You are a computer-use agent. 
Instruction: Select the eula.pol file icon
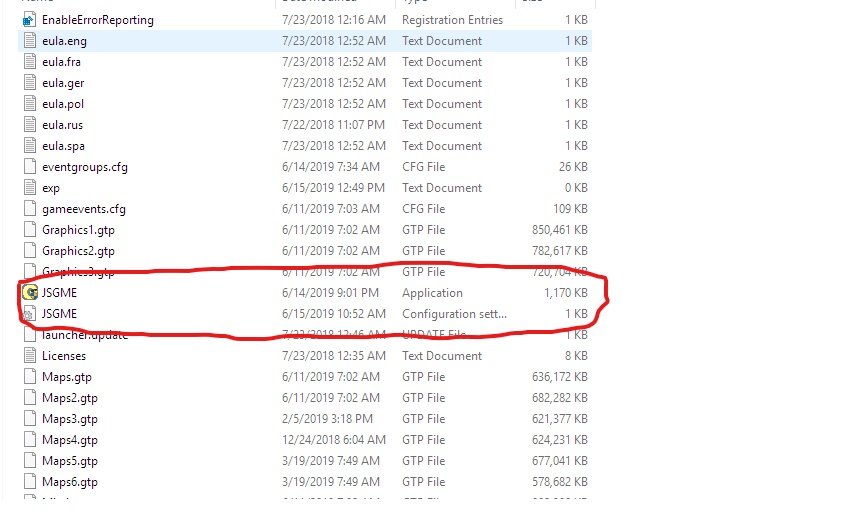click(29, 104)
